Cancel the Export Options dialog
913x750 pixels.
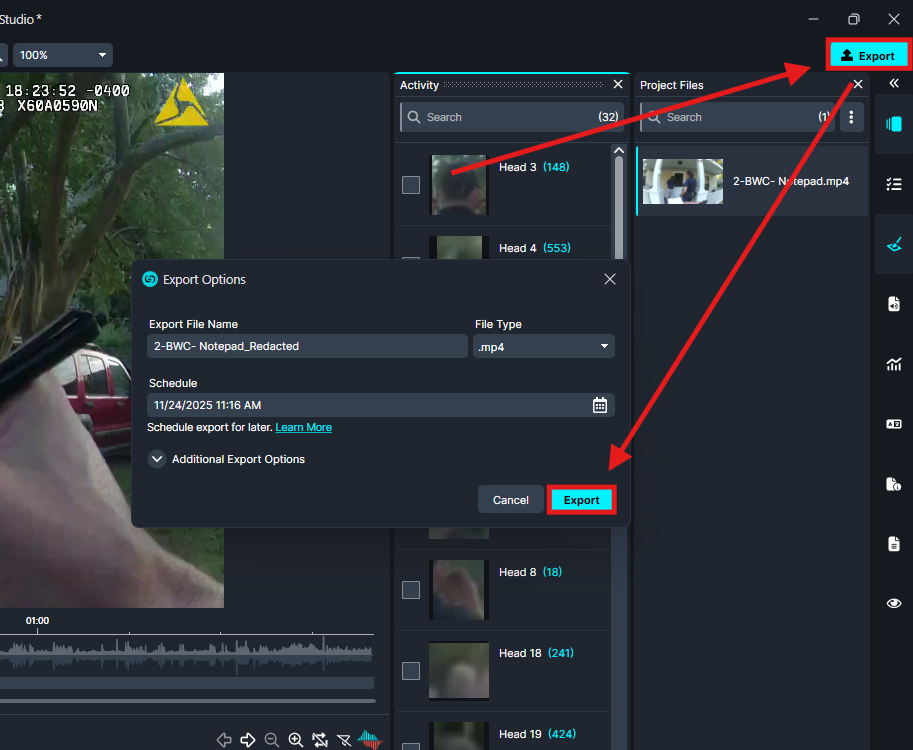click(x=510, y=500)
